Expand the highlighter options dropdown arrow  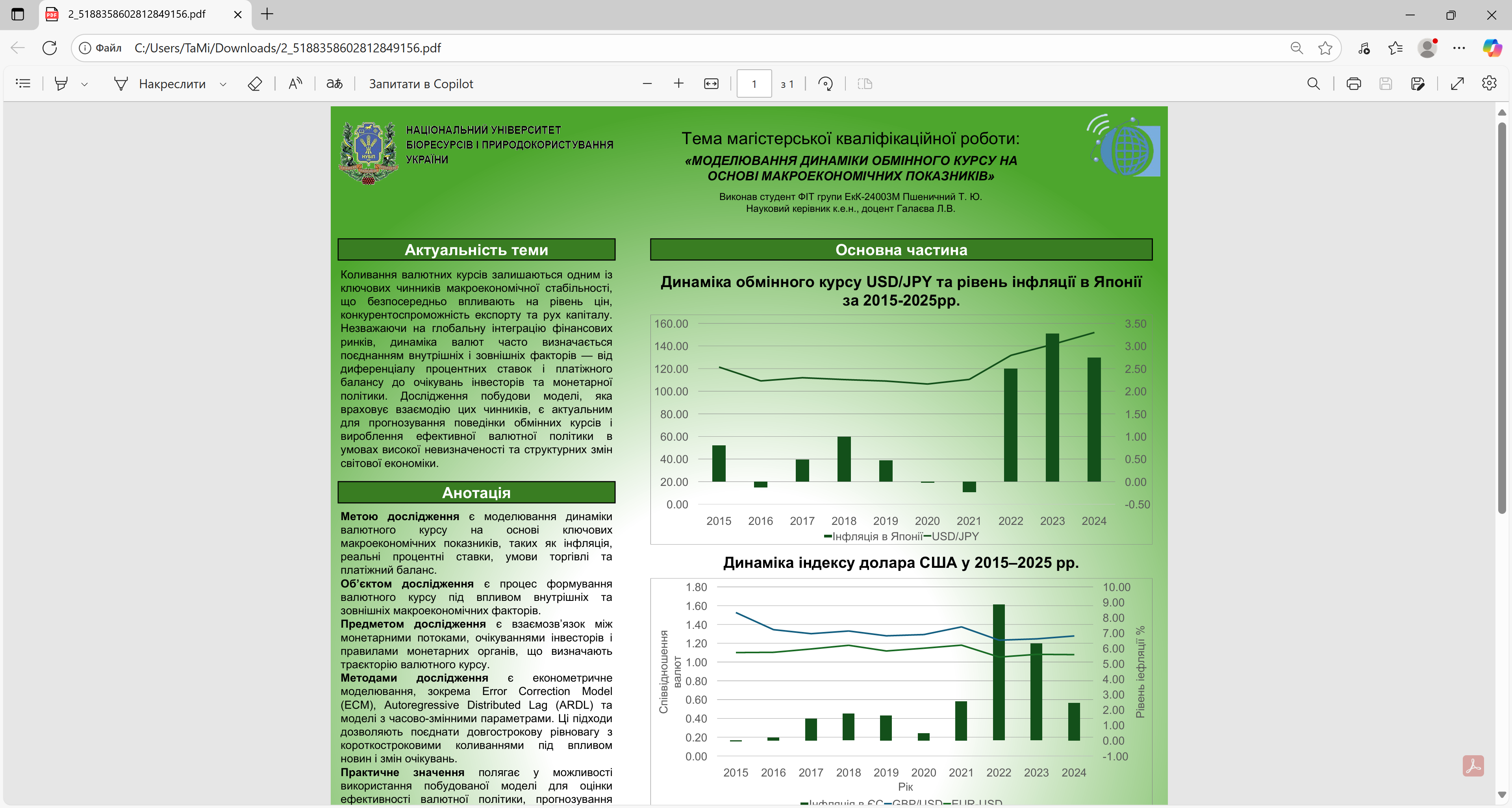(x=85, y=84)
